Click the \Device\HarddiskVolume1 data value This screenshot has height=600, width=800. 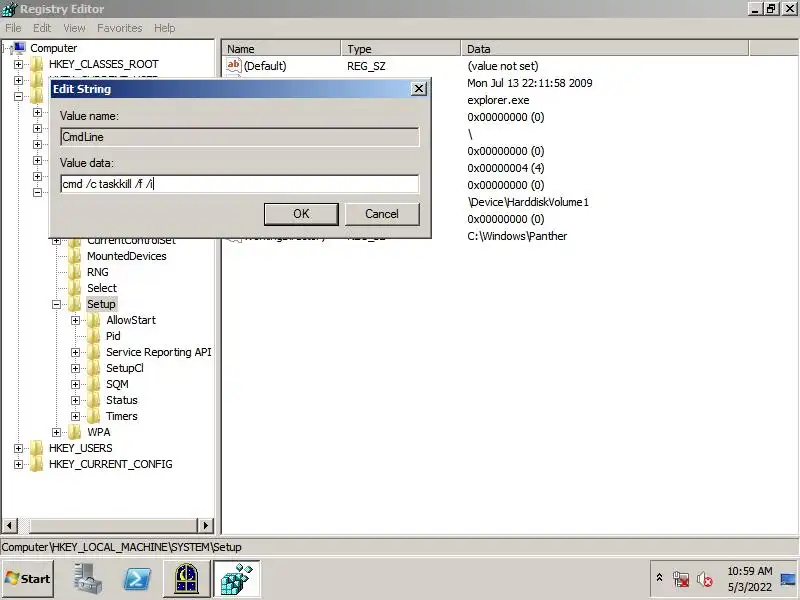528,202
